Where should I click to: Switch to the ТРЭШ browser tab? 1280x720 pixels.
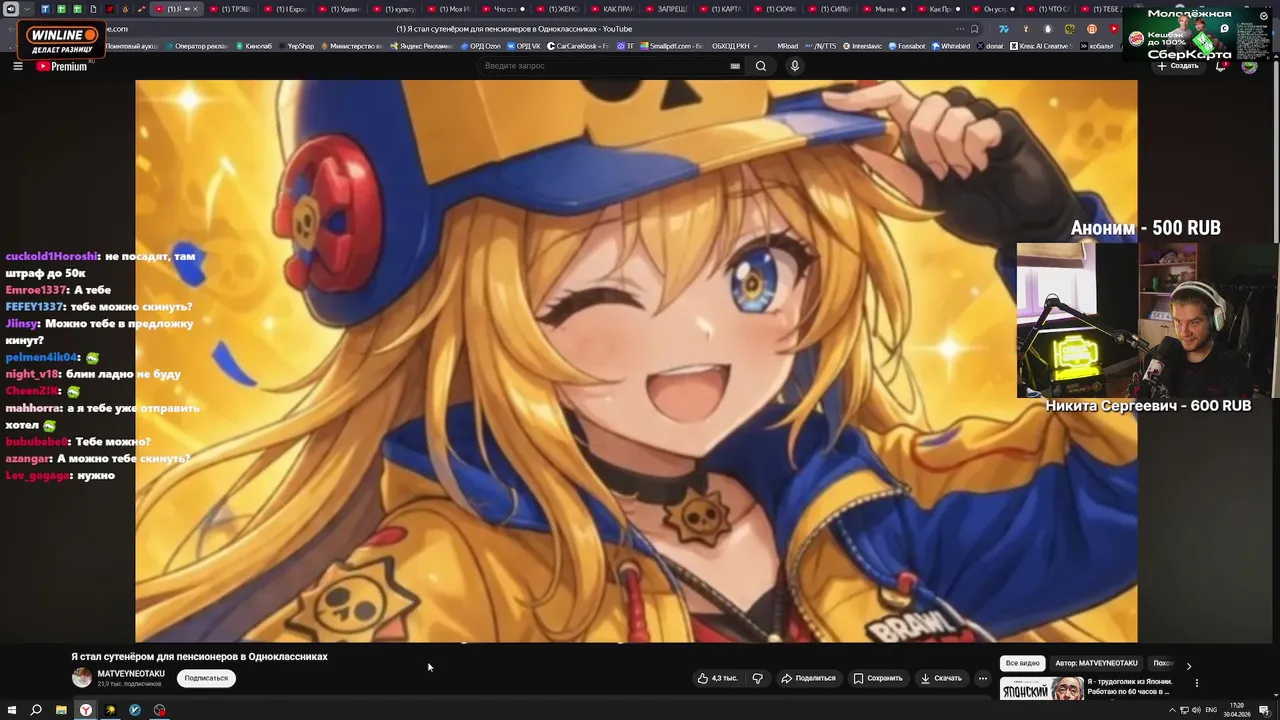pos(232,9)
